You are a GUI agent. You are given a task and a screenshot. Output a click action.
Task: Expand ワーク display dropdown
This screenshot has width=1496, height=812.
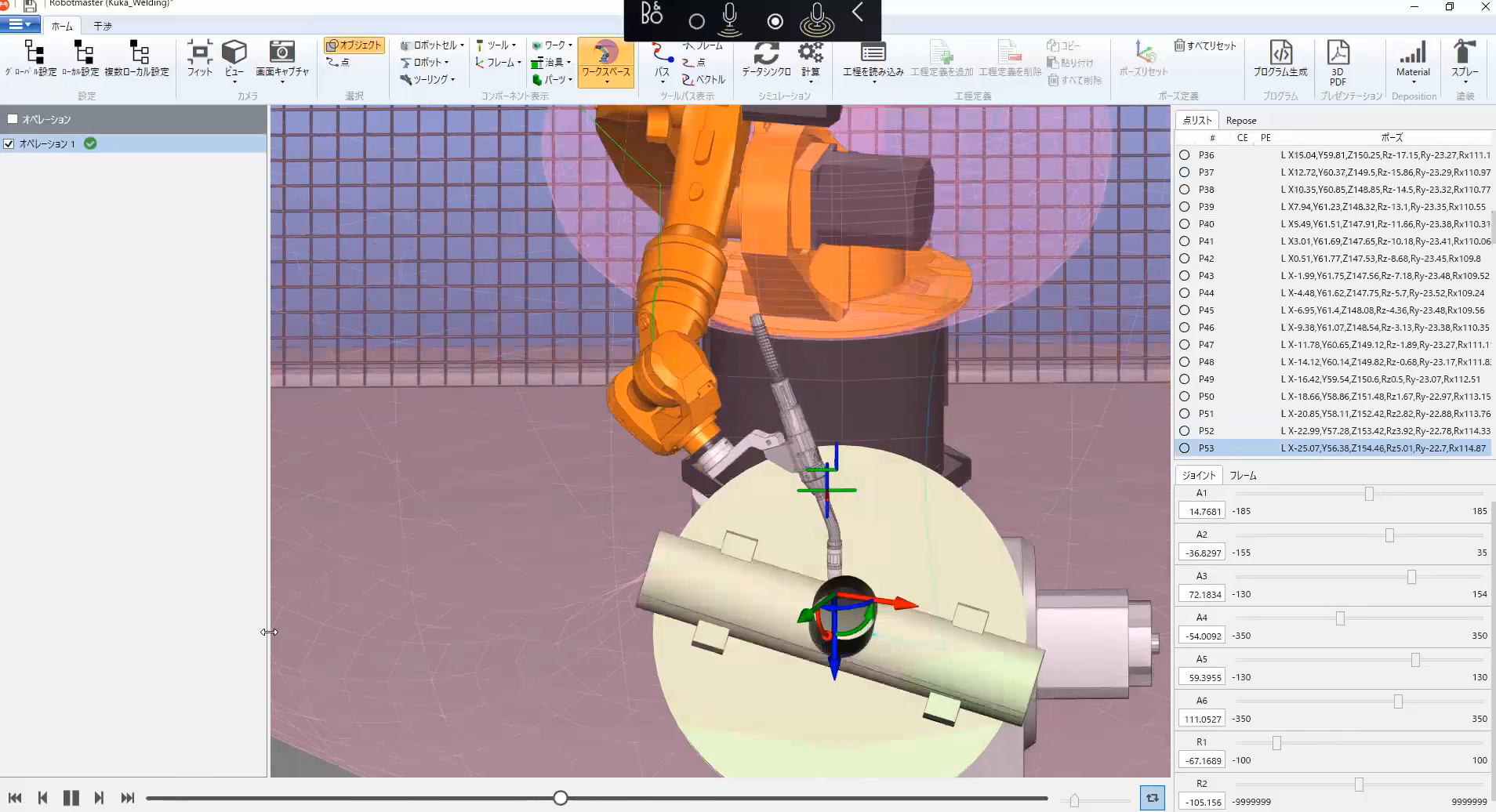552,45
